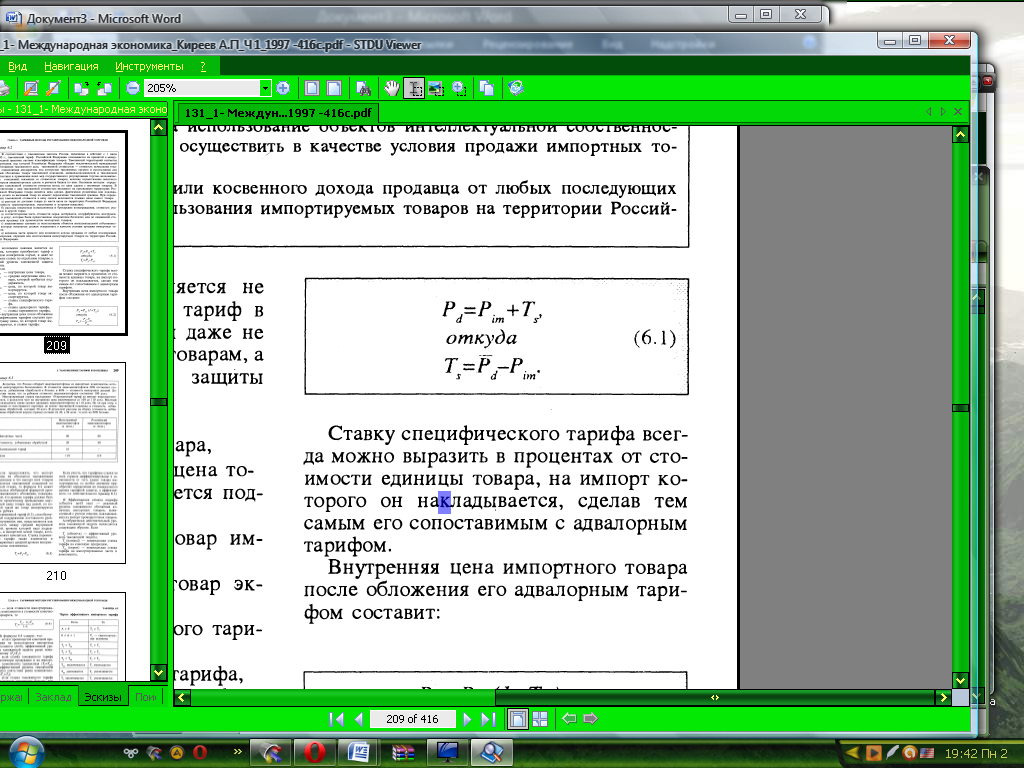Click document vertical scrollbar thumb
The height and width of the screenshot is (768, 1024).
point(960,408)
